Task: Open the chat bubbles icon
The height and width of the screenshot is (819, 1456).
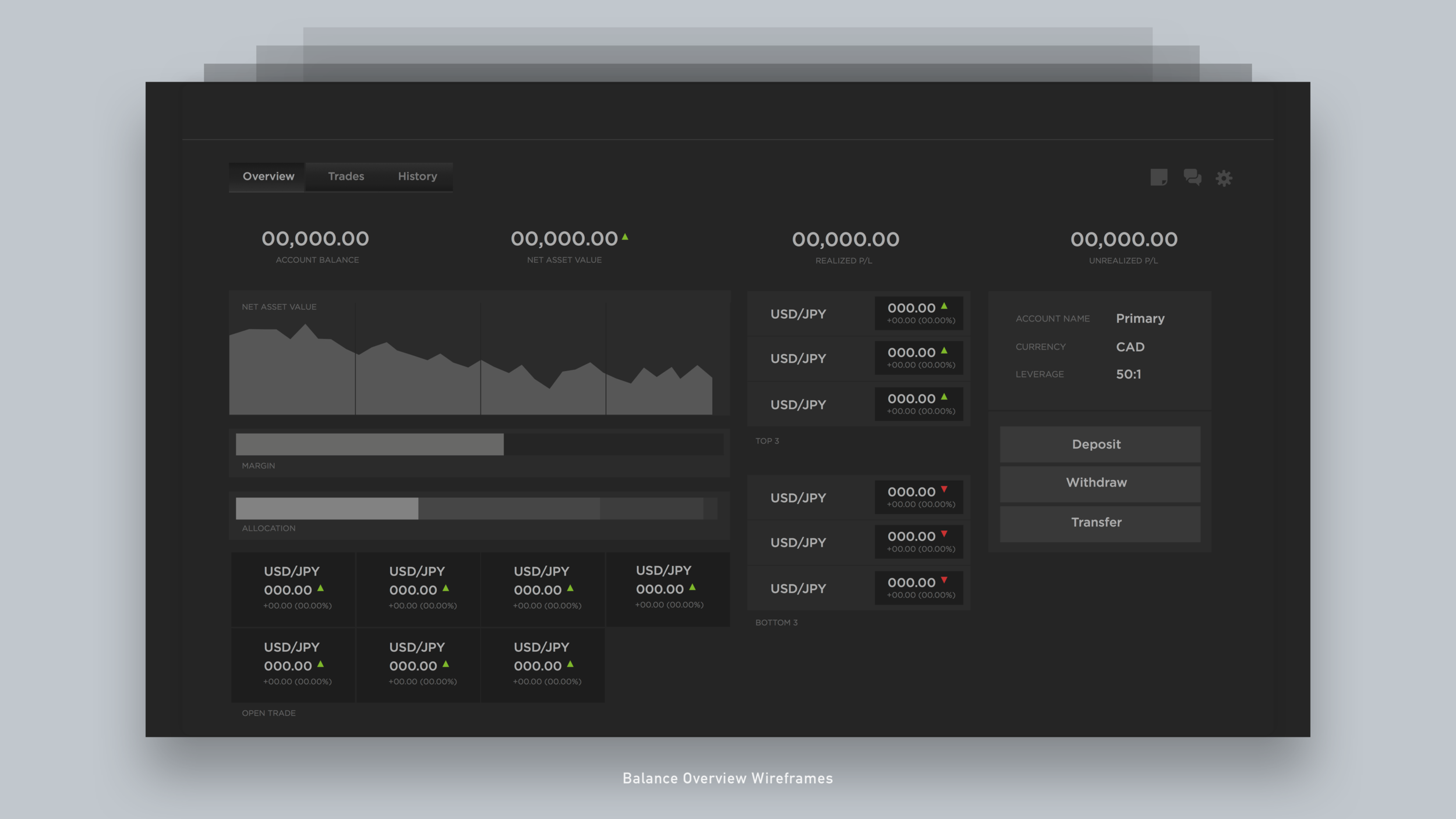Action: 1192,177
